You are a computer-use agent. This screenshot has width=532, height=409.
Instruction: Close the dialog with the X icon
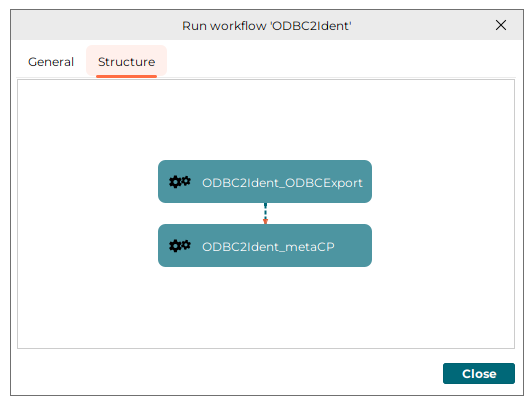click(x=501, y=25)
